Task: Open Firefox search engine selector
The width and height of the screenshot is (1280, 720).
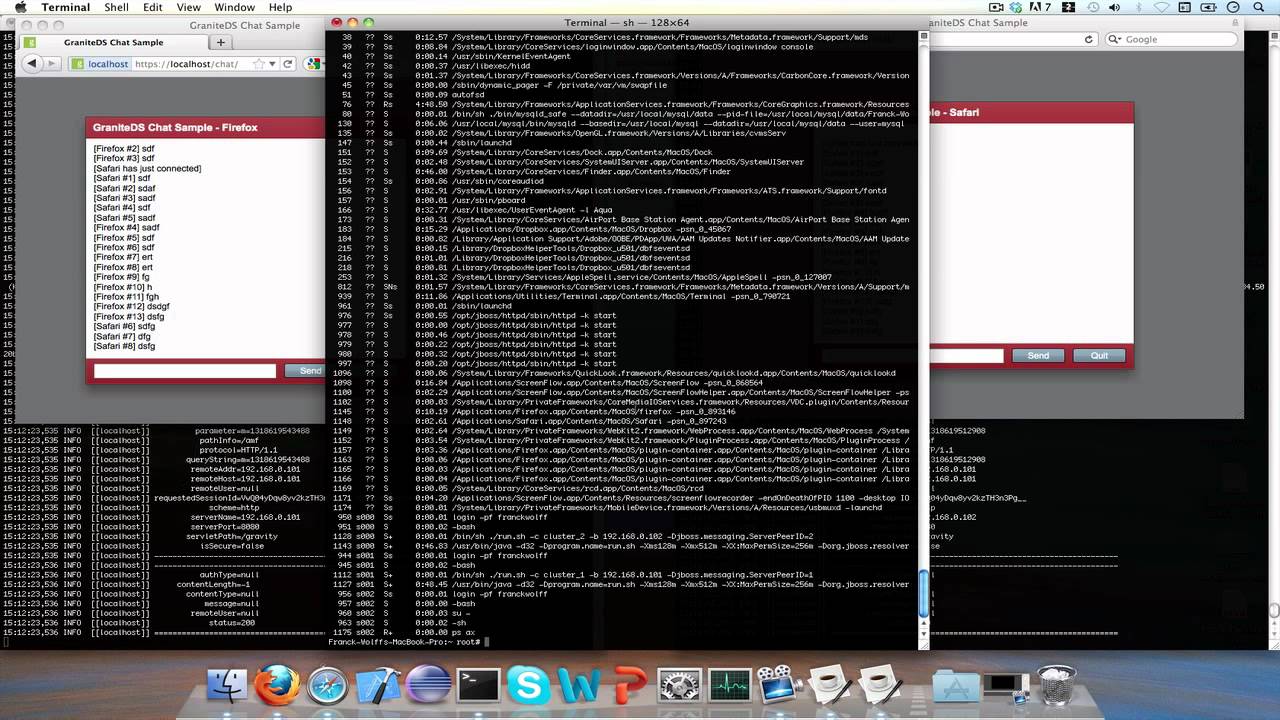Action: [313, 64]
